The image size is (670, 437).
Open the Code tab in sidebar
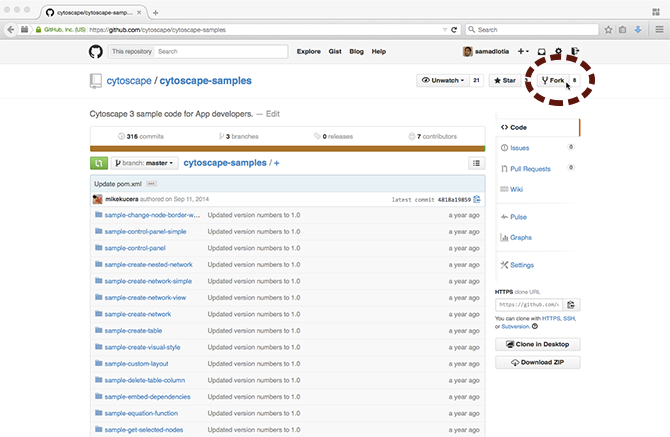coord(538,127)
